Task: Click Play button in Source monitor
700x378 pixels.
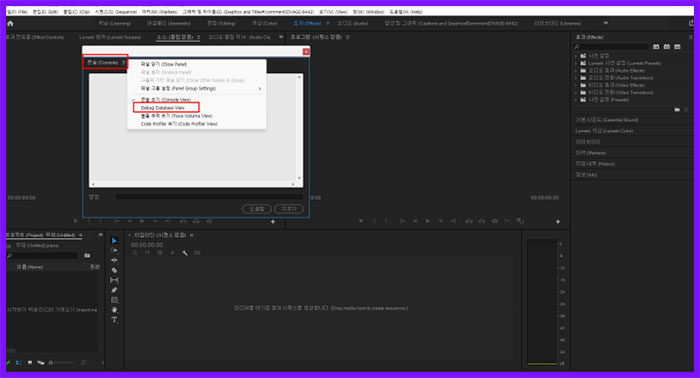Action: pyautogui.click(x=142, y=221)
